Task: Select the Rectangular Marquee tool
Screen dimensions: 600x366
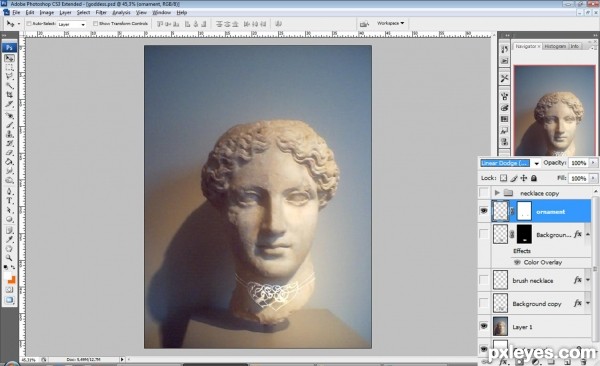Action: (x=9, y=68)
